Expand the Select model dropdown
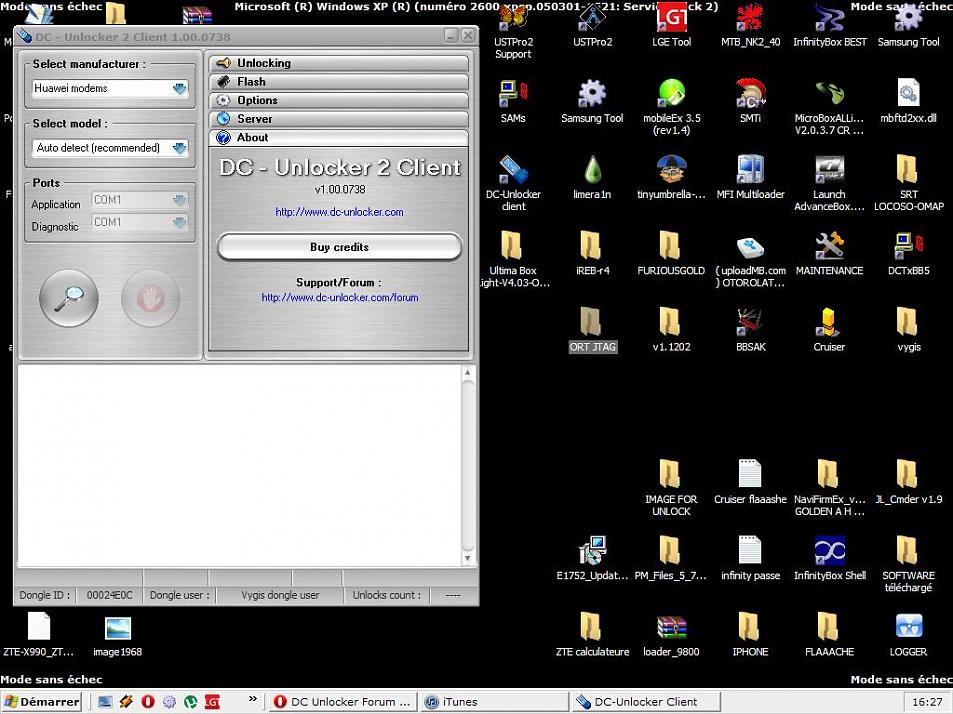953x714 pixels. 110,148
